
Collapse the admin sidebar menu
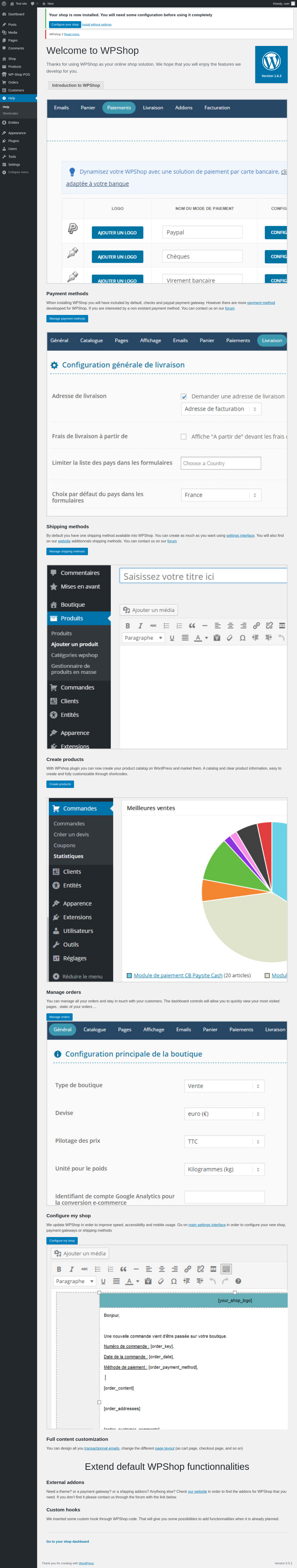[18, 172]
